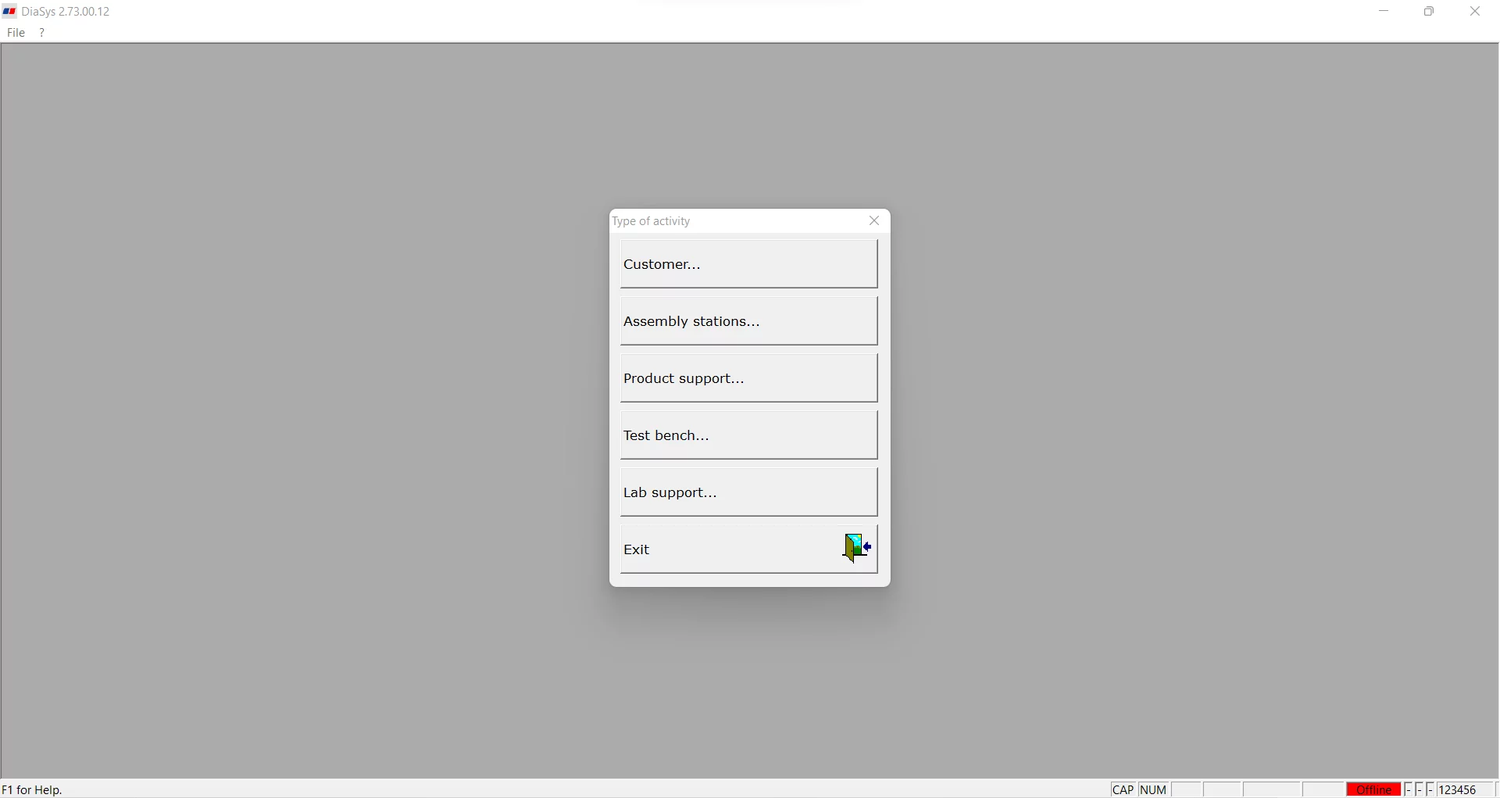Click the DiaSys logo in title bar

[x=10, y=11]
